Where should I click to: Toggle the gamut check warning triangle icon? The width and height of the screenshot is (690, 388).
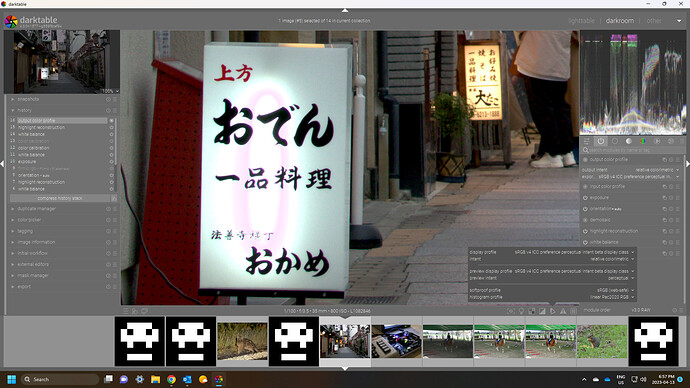pyautogui.click(x=563, y=311)
